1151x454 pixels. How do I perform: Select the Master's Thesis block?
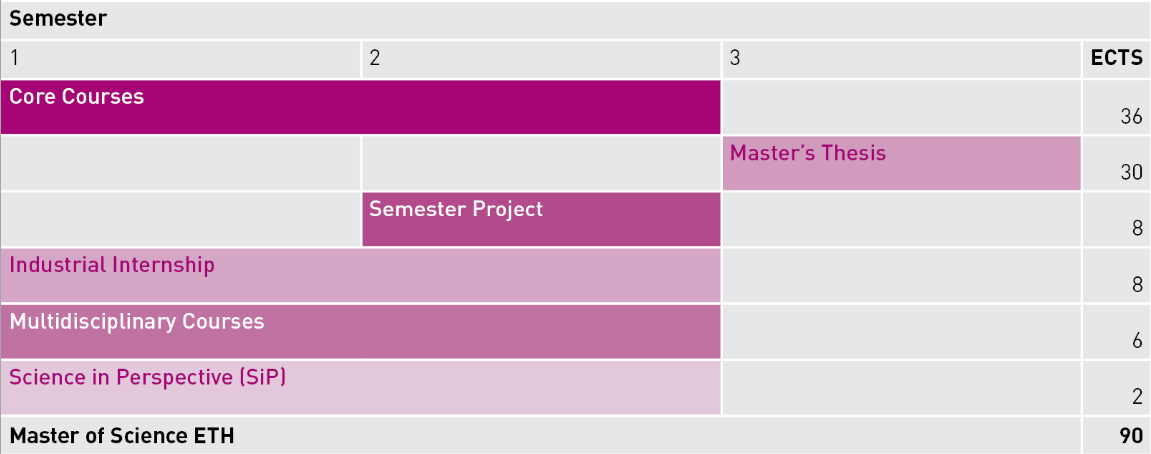pos(901,163)
